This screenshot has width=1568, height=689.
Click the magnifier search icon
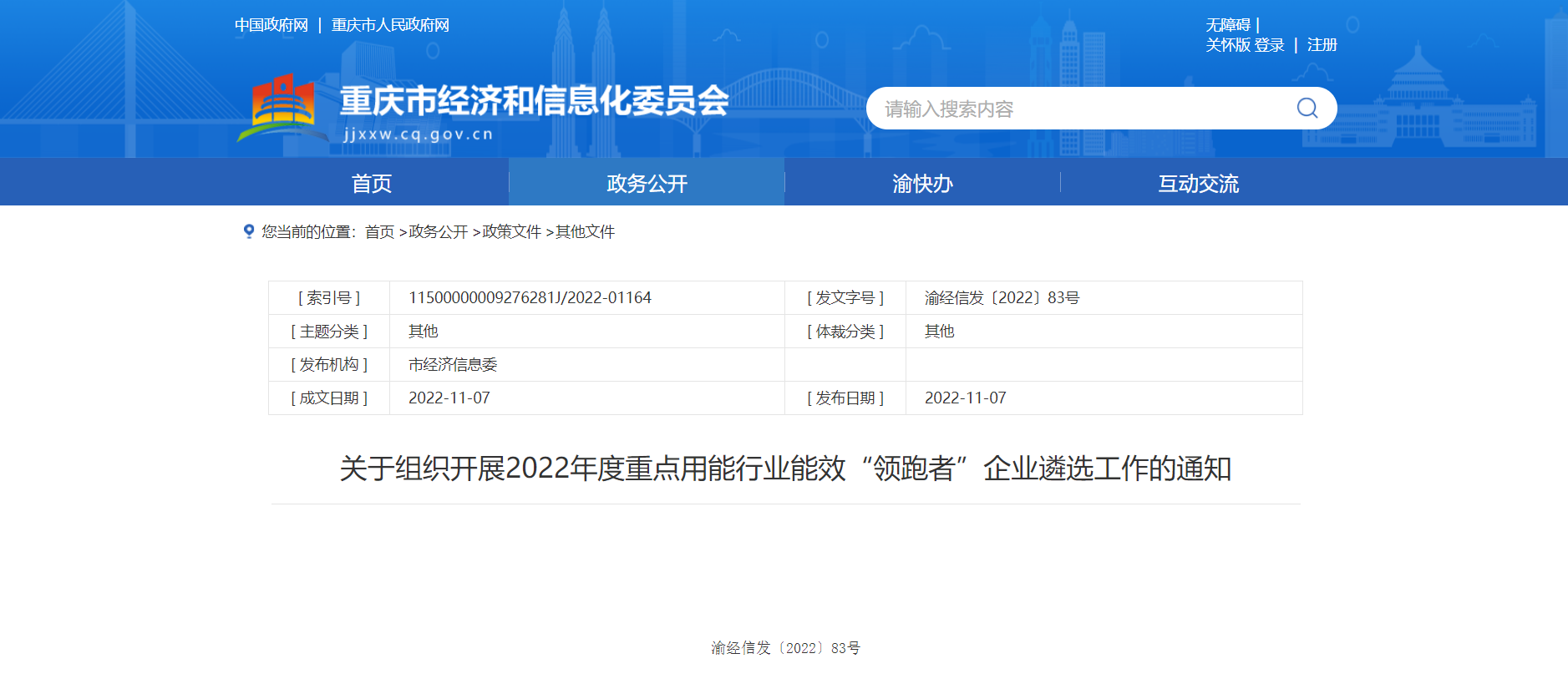point(1307,109)
